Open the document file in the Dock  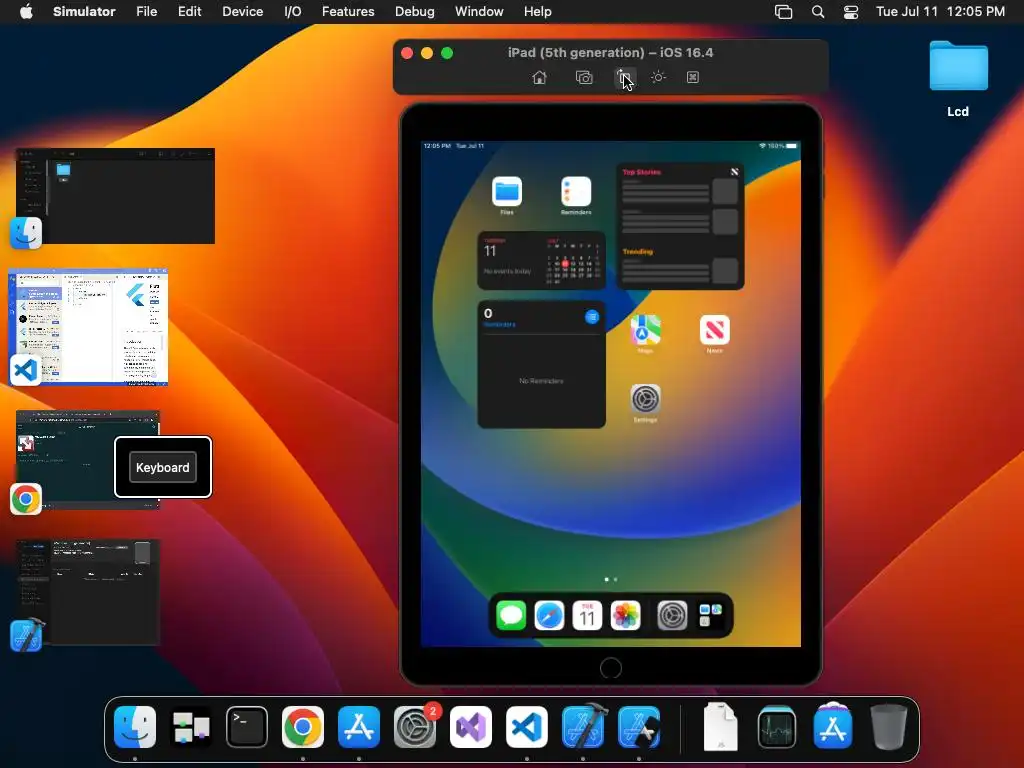(x=720, y=727)
